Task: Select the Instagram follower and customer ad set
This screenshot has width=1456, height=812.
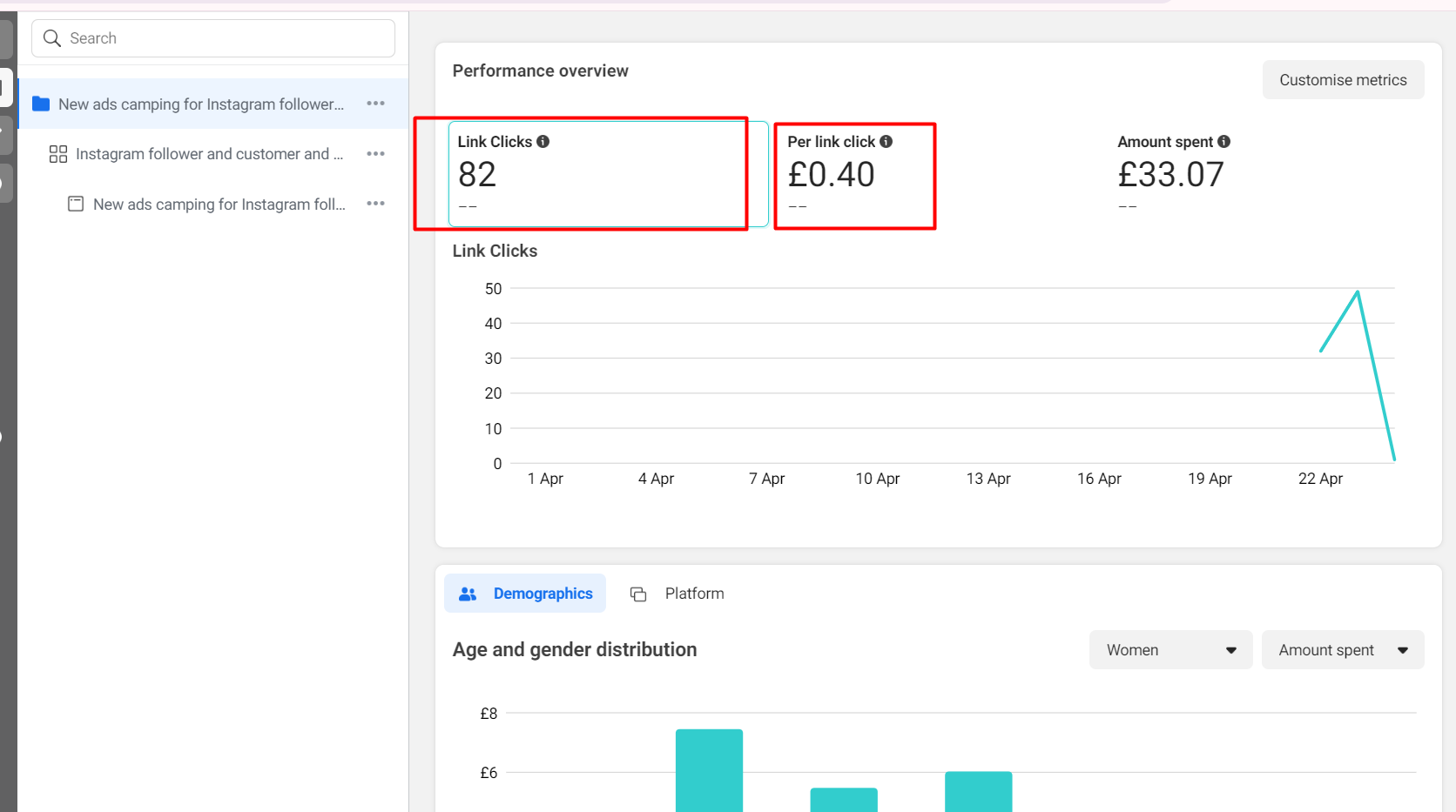Action: [x=209, y=154]
